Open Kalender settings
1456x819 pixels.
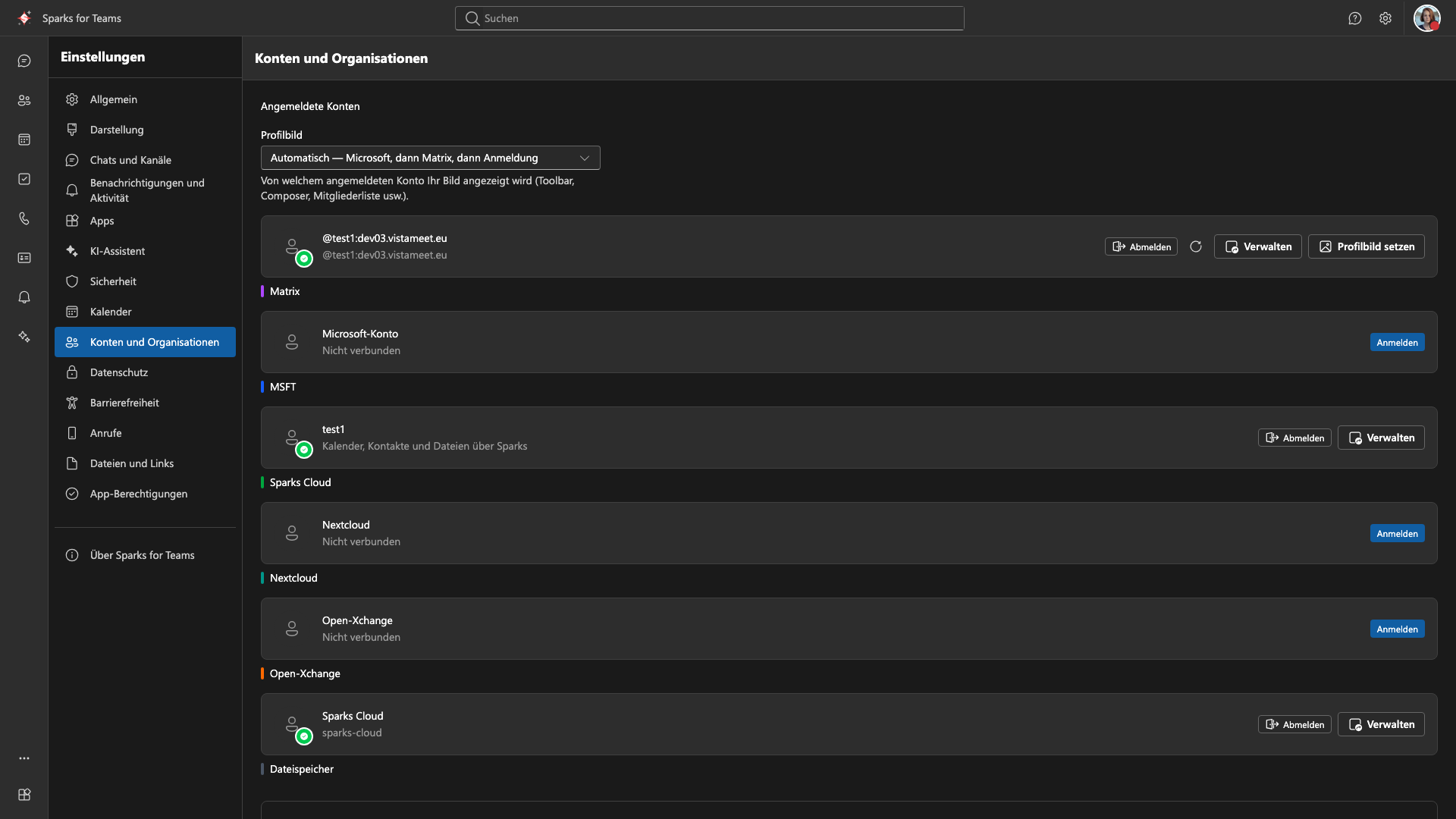point(145,312)
